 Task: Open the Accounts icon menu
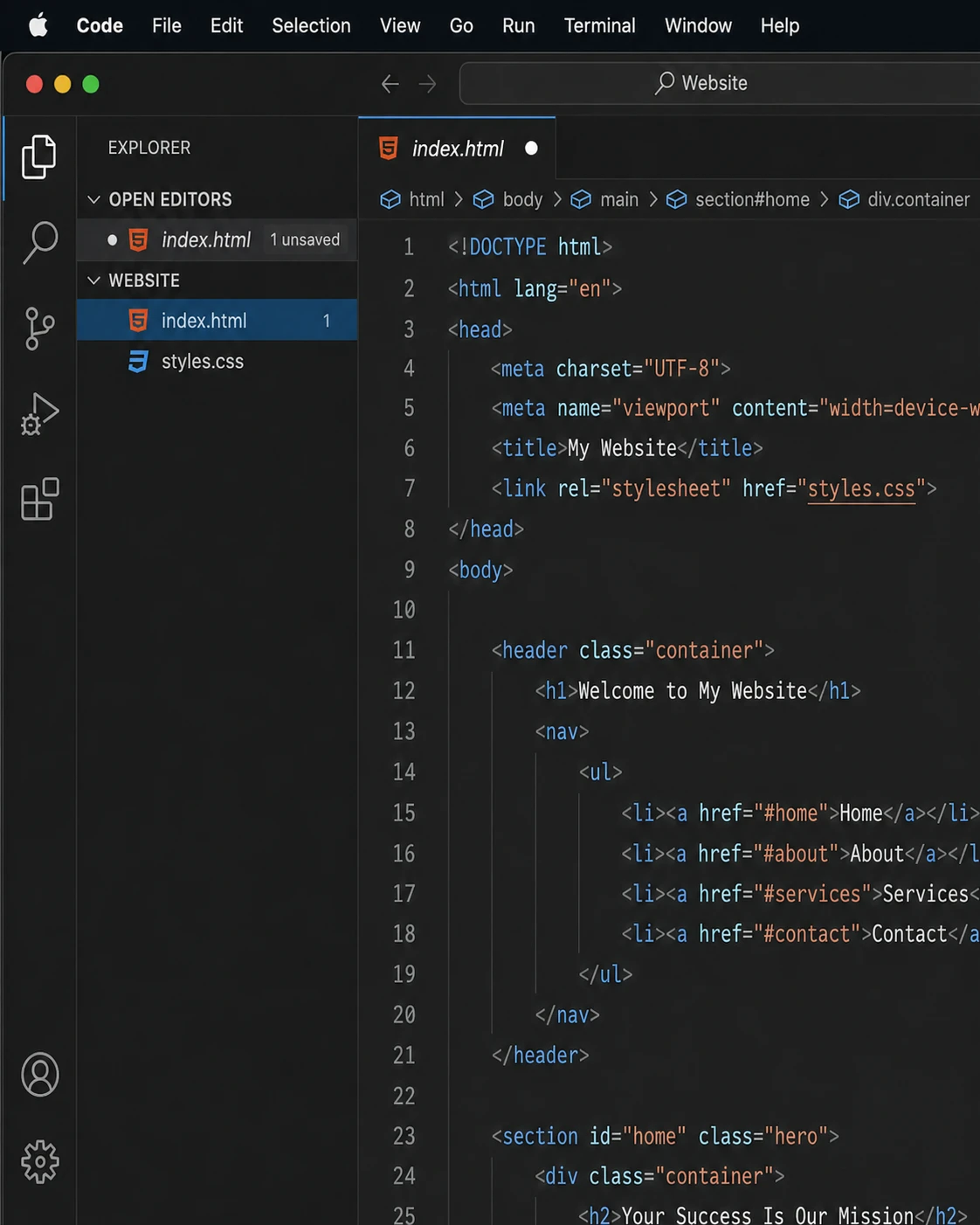coord(39,1075)
